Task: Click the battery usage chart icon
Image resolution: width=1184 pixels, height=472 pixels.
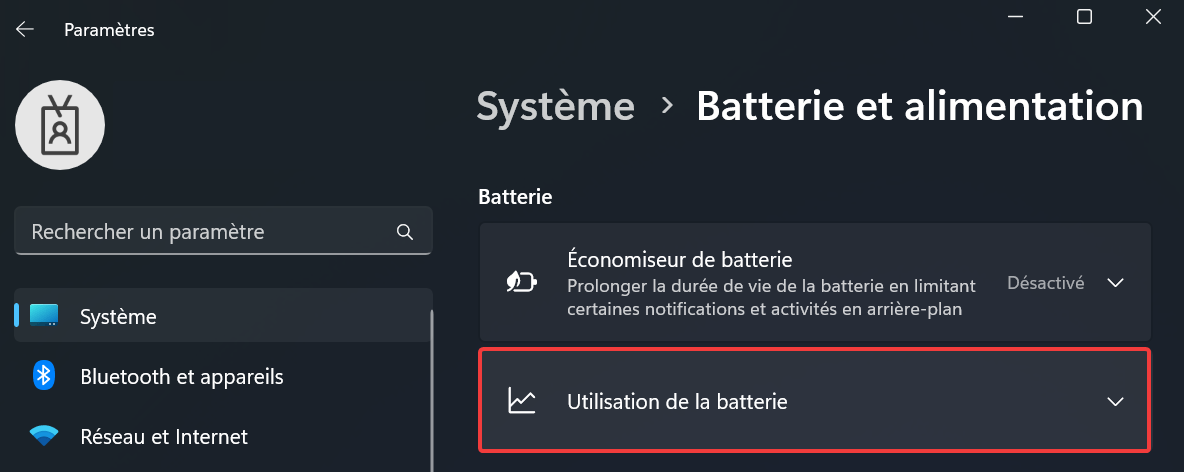Action: (x=522, y=400)
